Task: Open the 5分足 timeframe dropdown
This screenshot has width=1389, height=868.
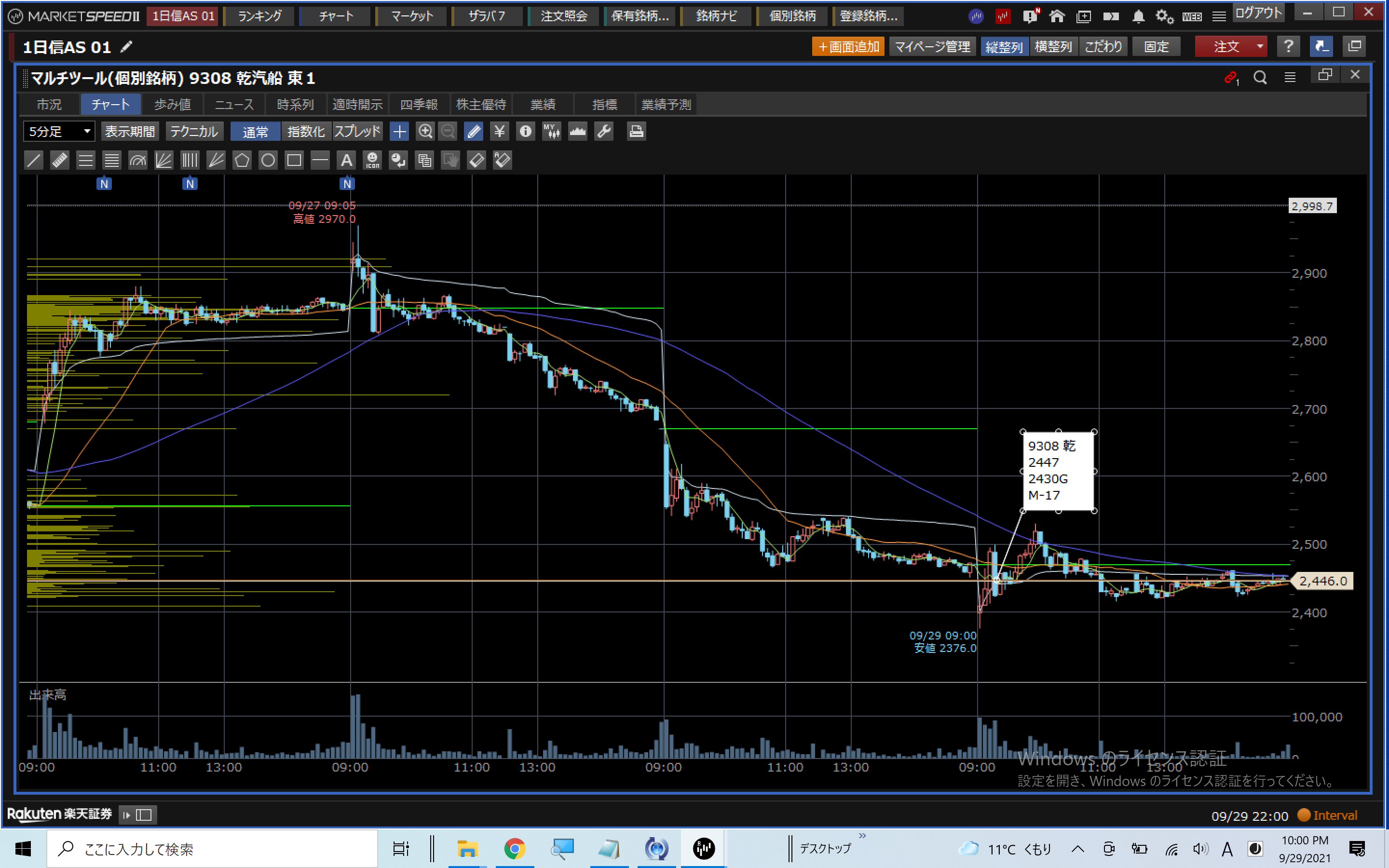Action: click(59, 132)
